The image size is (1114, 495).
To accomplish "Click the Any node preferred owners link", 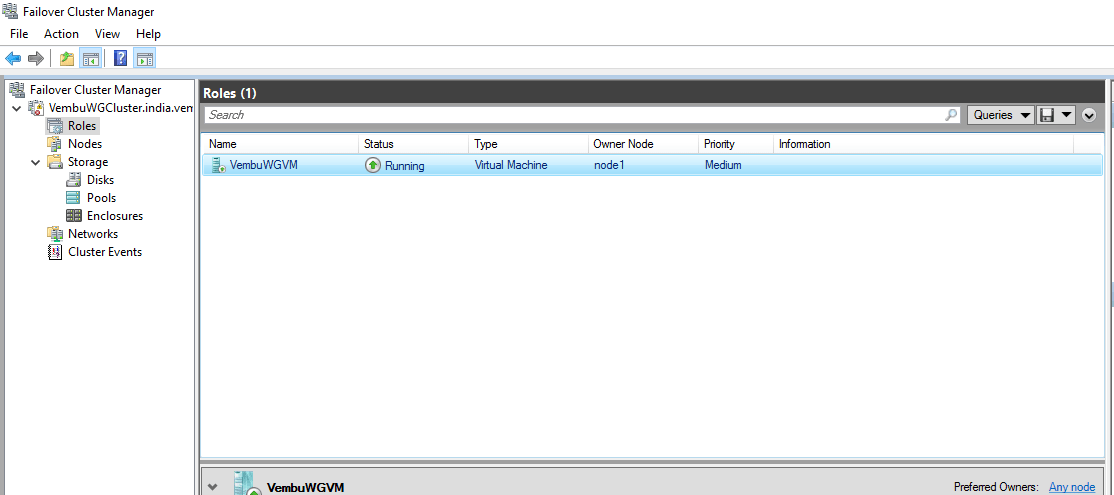I will pyautogui.click(x=1072, y=487).
